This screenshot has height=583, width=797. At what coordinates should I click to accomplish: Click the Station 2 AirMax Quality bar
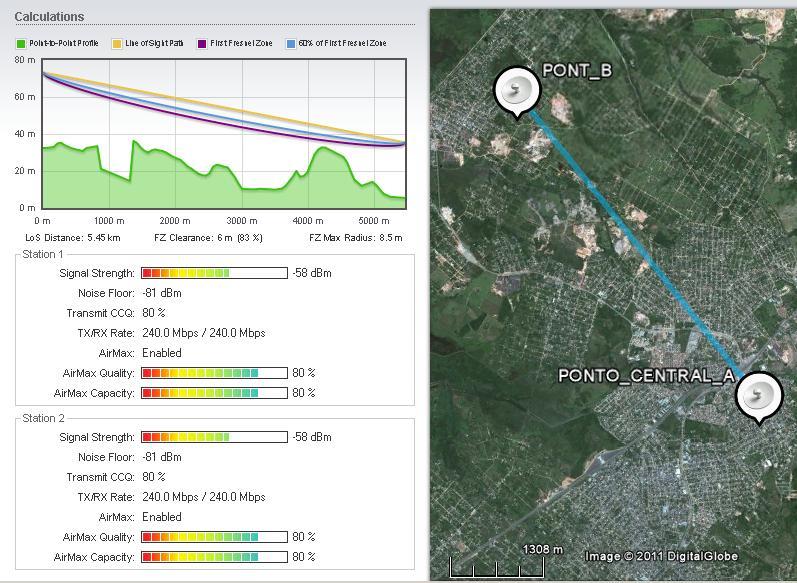tap(214, 537)
